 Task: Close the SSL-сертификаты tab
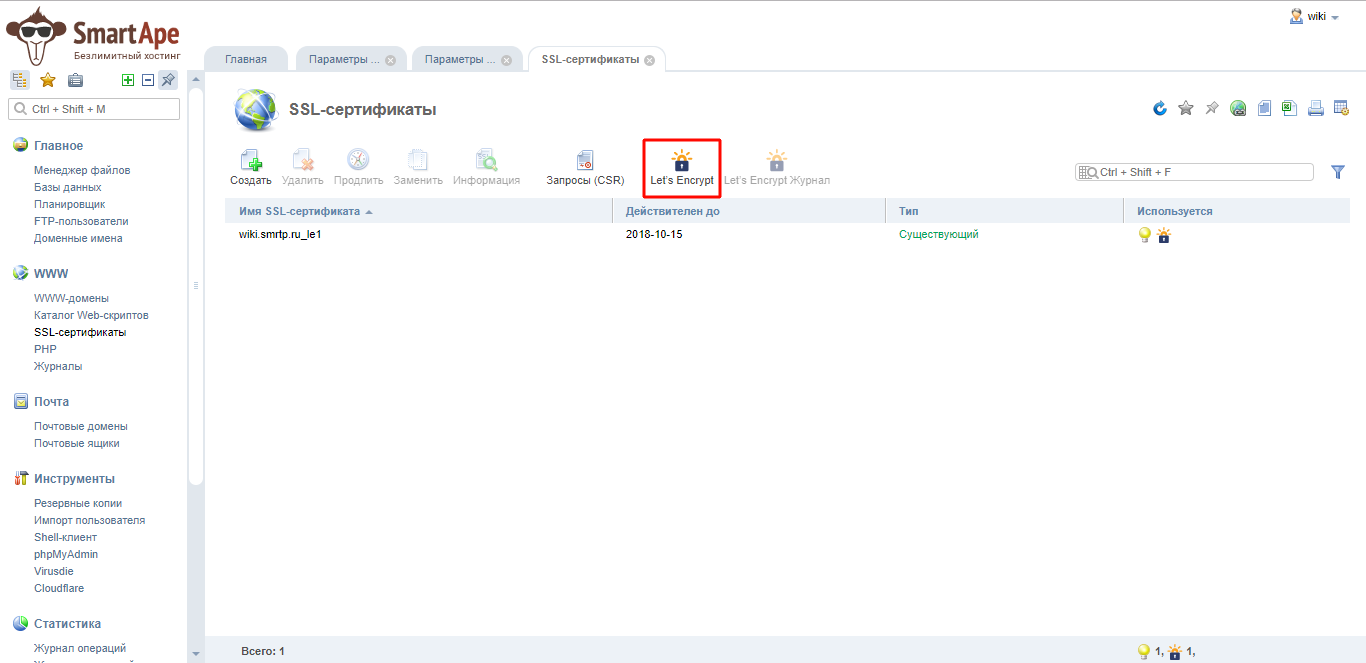point(649,60)
